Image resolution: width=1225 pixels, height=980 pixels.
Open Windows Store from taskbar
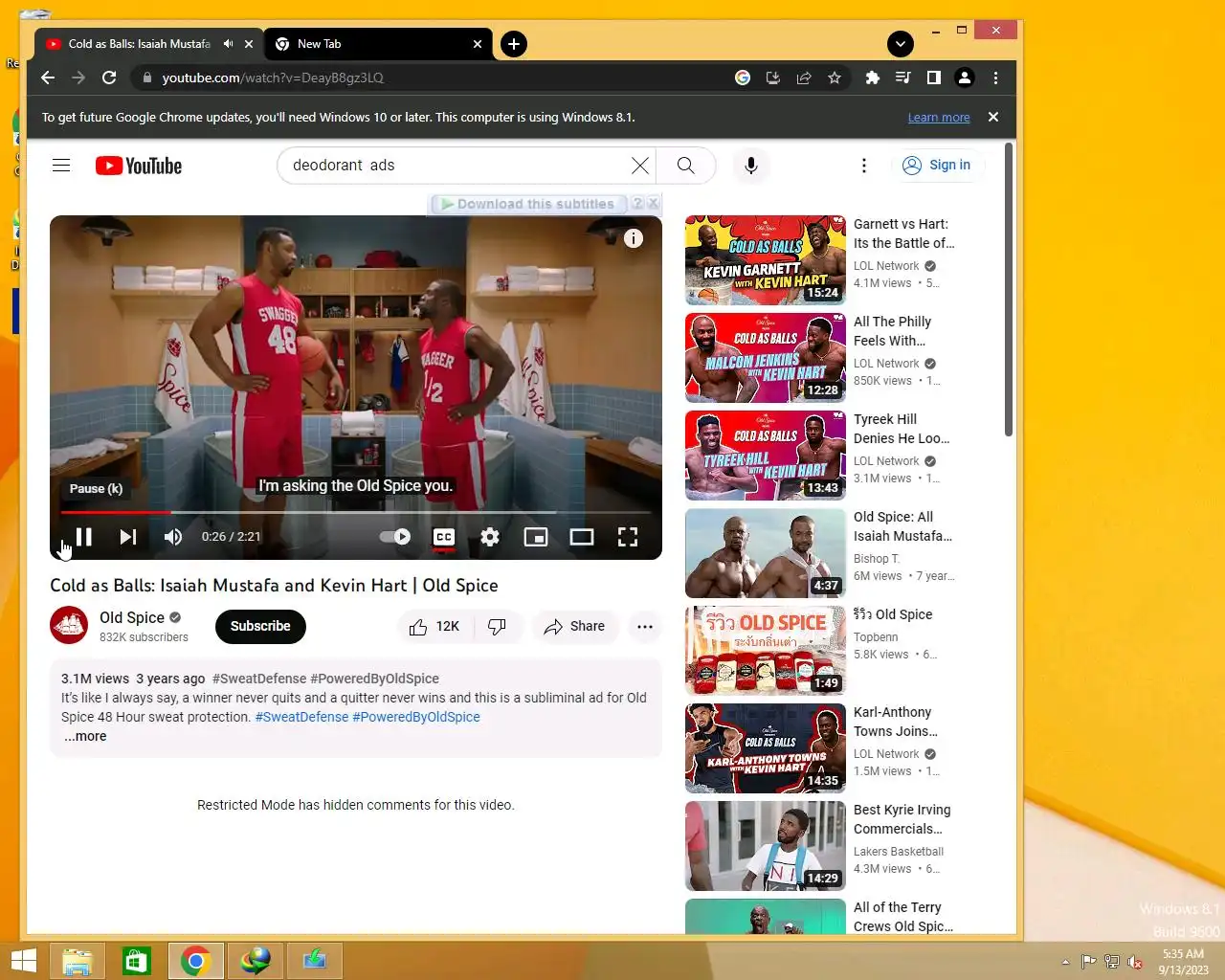136,961
